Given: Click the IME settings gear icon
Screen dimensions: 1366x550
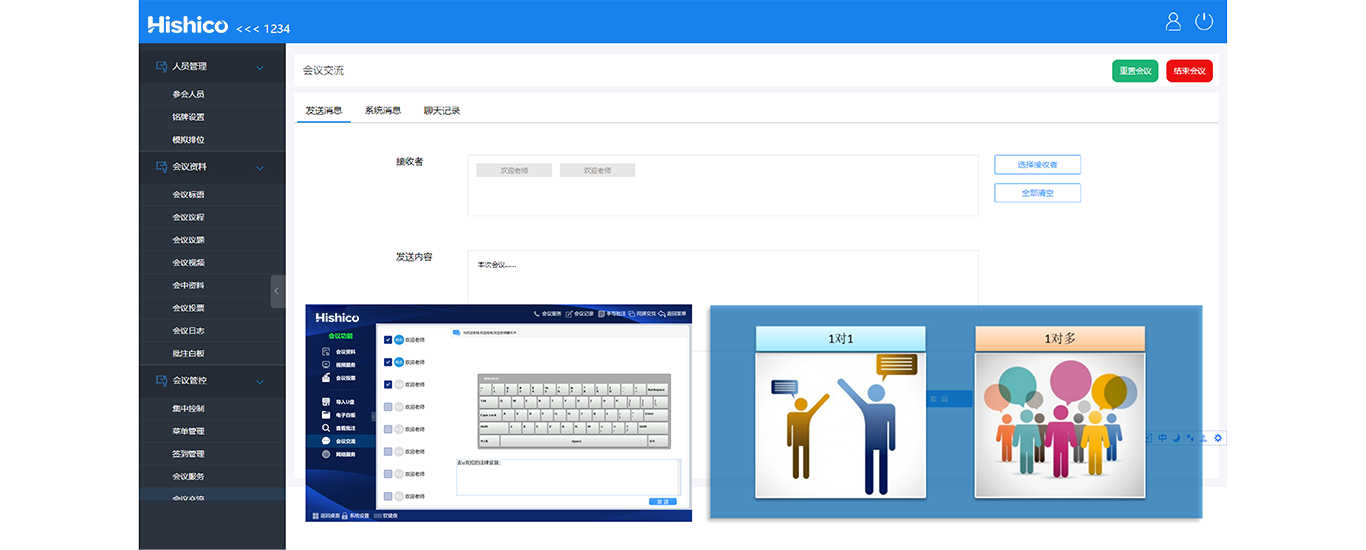Looking at the screenshot, I should (x=1218, y=438).
